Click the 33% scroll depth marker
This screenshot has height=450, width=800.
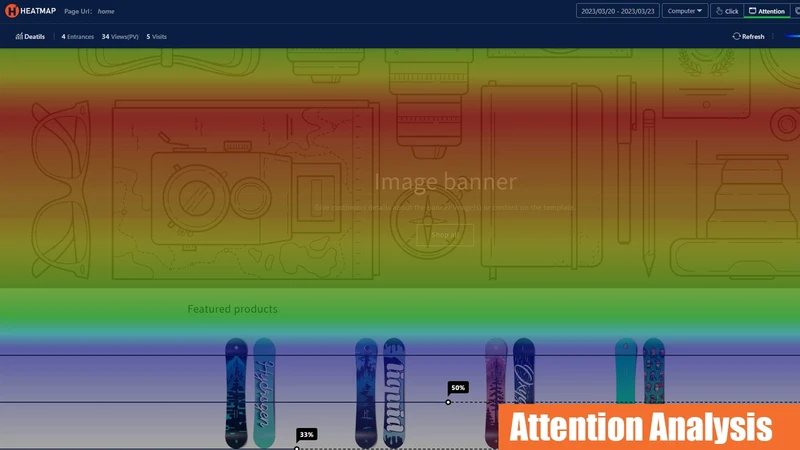pyautogui.click(x=306, y=435)
